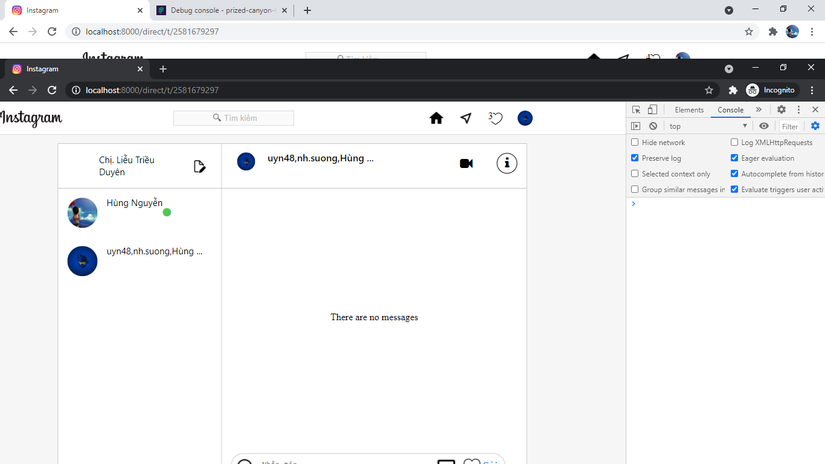
Task: Click the Instagram logo
Action: [x=31, y=118]
